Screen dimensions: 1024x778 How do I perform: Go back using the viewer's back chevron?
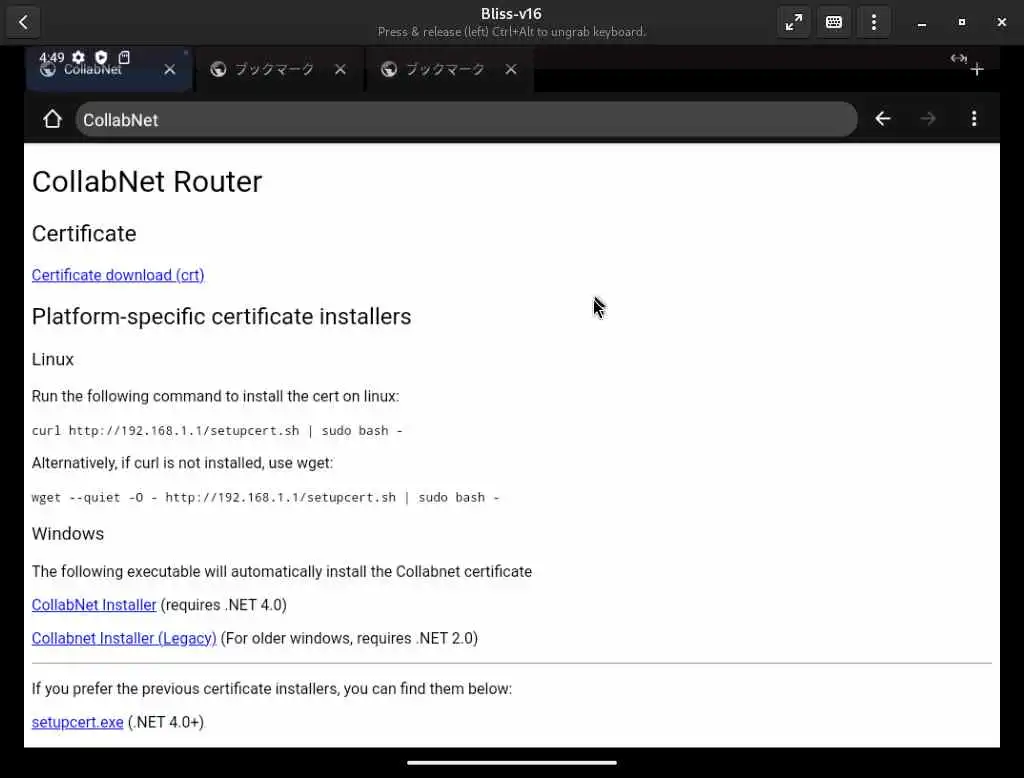24,22
